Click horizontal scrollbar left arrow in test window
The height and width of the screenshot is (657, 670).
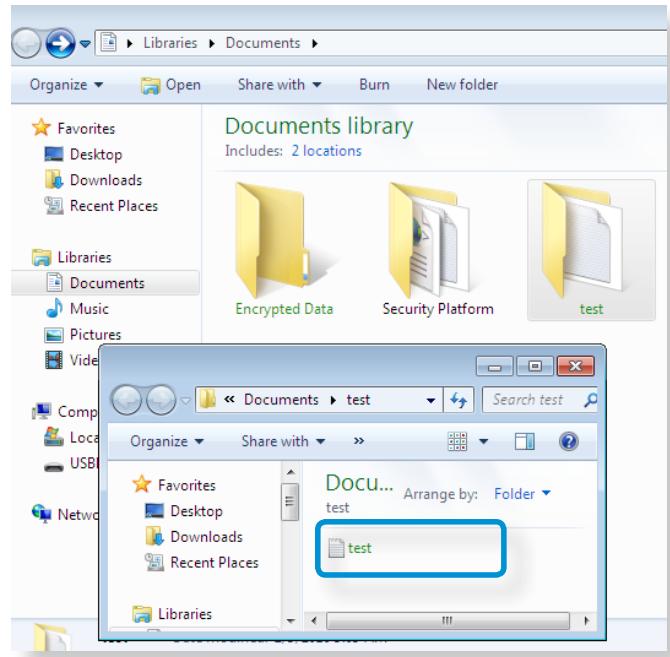coord(314,620)
